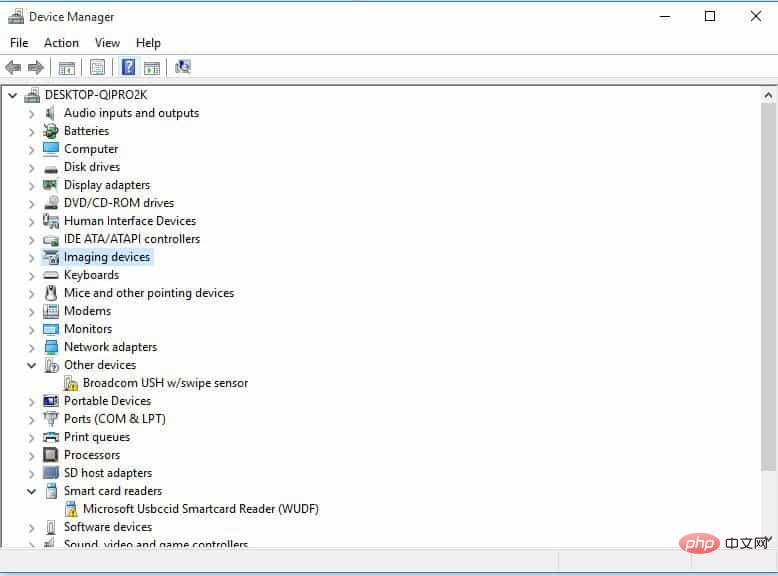
Task: Expand the Ports (COM & LPT) chevron
Action: (x=31, y=419)
